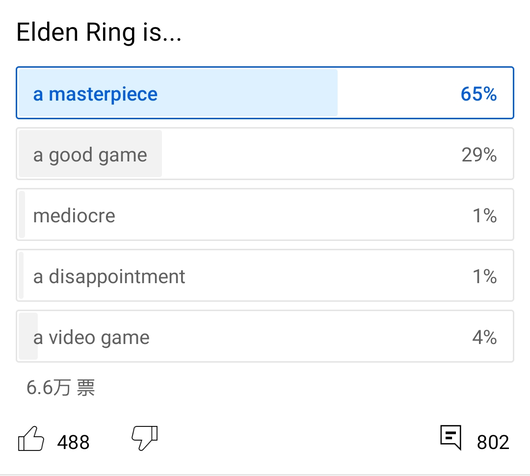Click the 1% label beside mediocre
This screenshot has height=476, width=530.
click(485, 216)
